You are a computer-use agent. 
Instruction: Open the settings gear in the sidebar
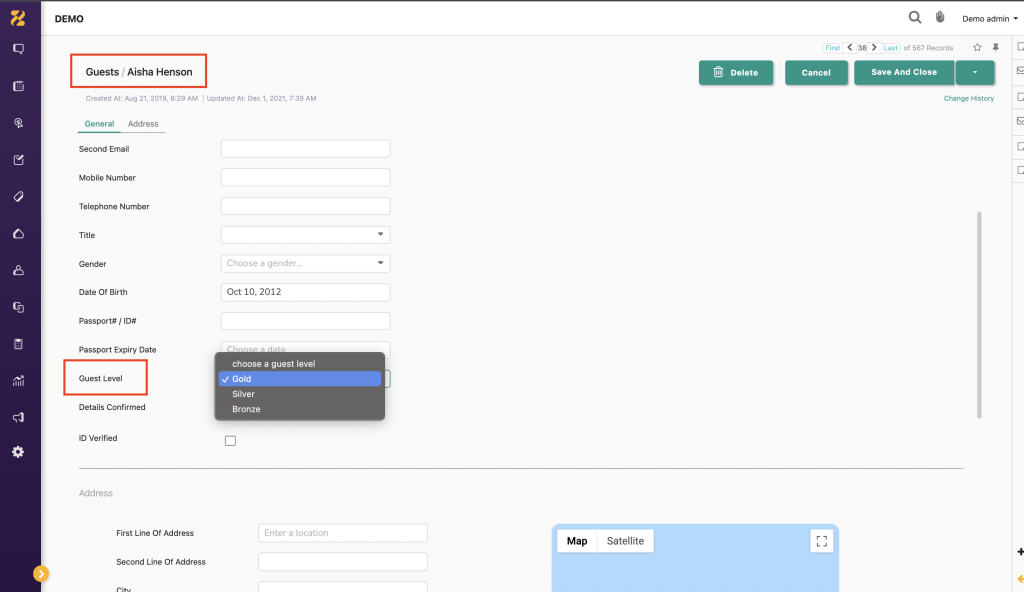pyautogui.click(x=18, y=452)
